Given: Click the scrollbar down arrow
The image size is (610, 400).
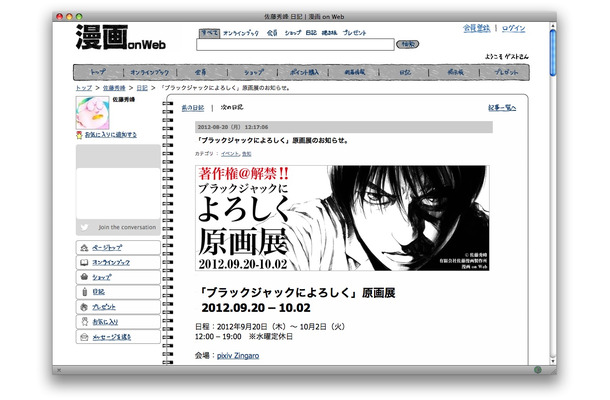Looking at the screenshot, I should tap(552, 361).
